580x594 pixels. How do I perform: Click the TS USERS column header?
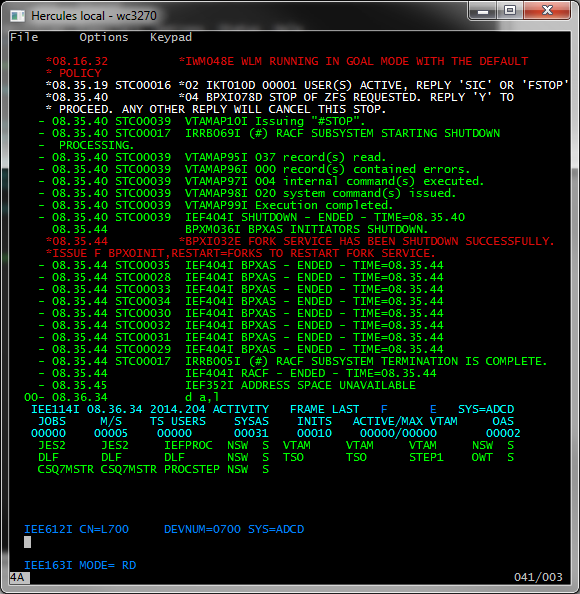[x=178, y=421]
